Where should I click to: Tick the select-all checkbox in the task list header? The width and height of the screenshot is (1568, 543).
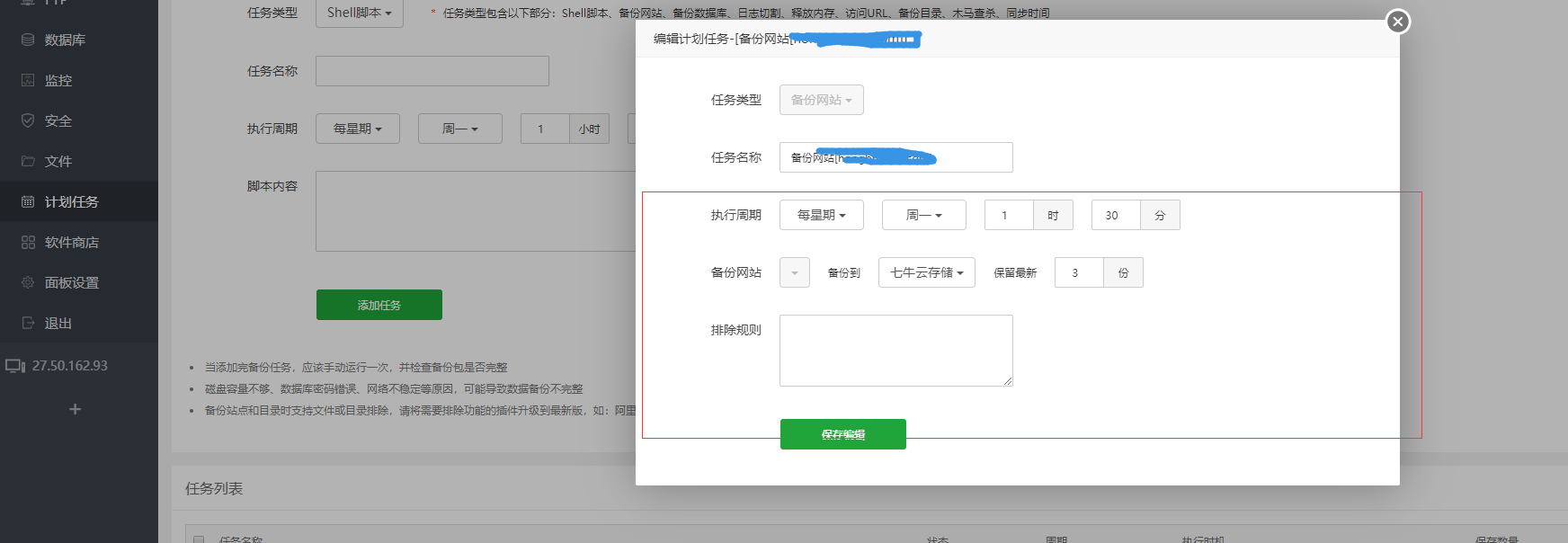[199, 540]
